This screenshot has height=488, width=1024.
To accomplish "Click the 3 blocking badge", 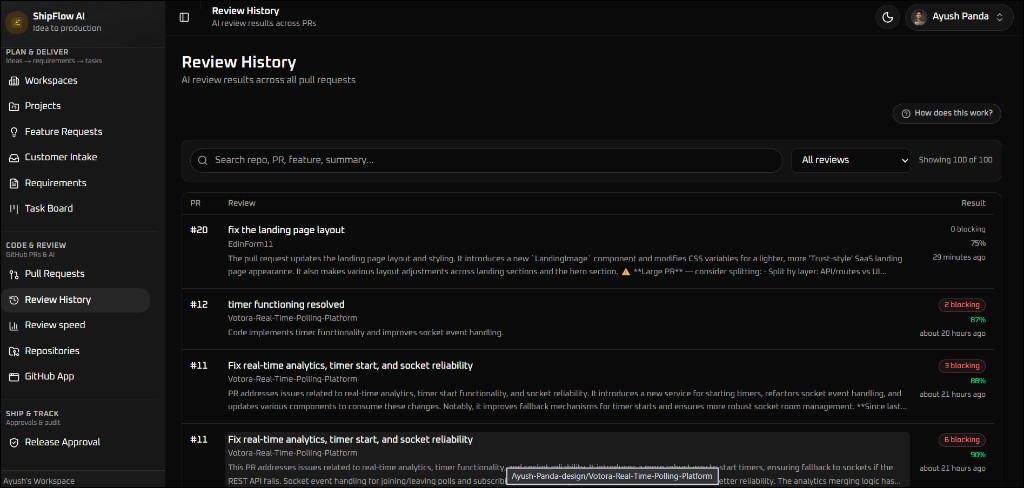I will (962, 366).
